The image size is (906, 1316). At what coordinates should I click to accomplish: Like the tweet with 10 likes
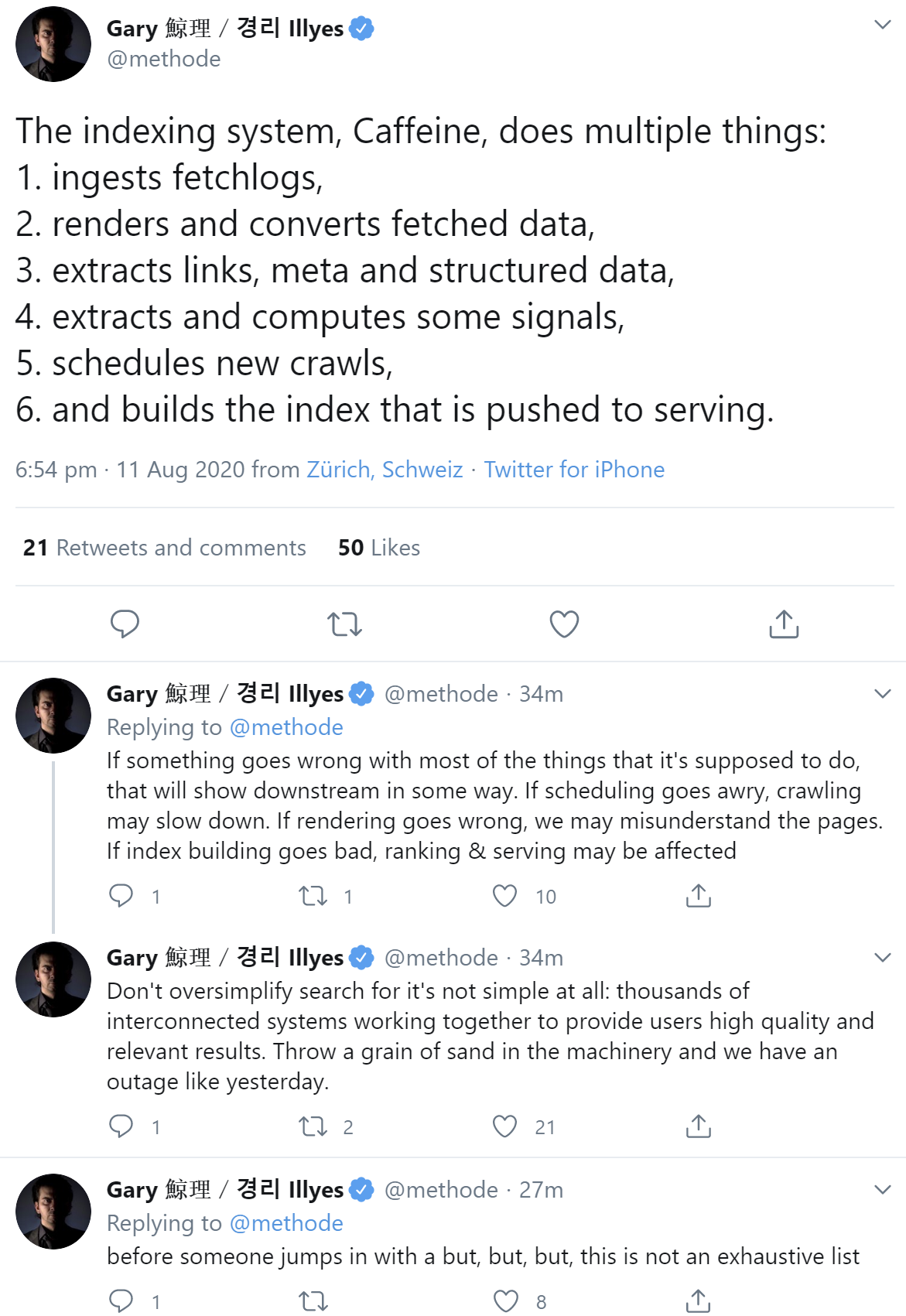pyautogui.click(x=505, y=896)
